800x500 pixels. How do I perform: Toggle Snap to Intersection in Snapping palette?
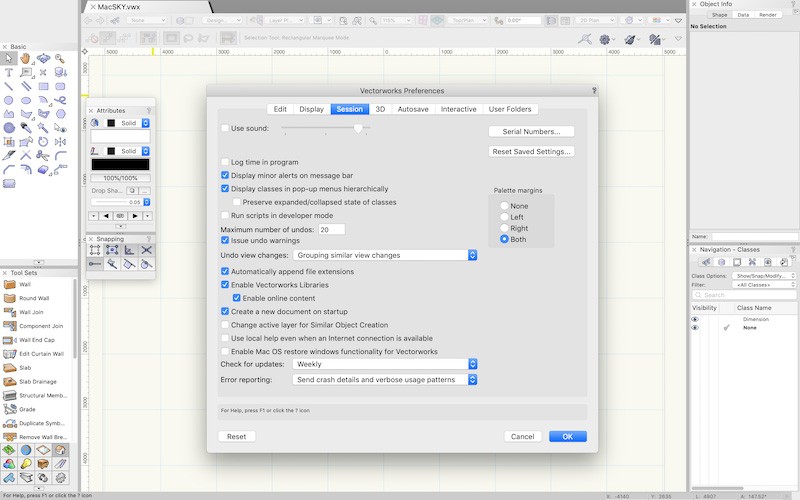tap(146, 250)
